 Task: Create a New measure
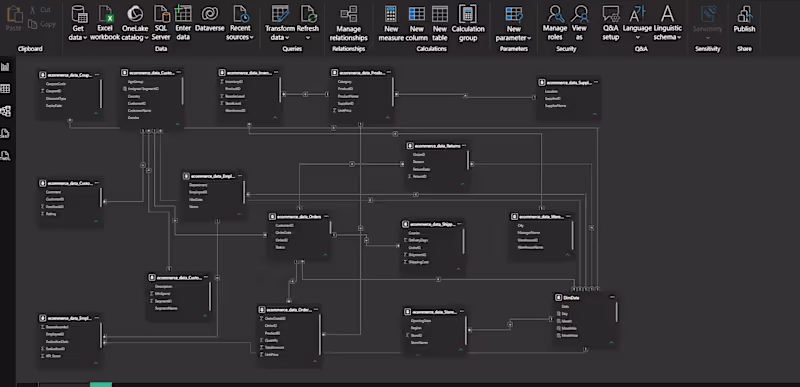pyautogui.click(x=391, y=23)
